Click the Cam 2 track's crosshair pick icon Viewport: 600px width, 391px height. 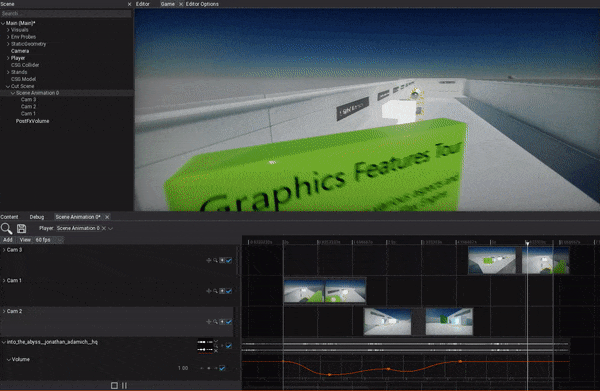(209, 322)
